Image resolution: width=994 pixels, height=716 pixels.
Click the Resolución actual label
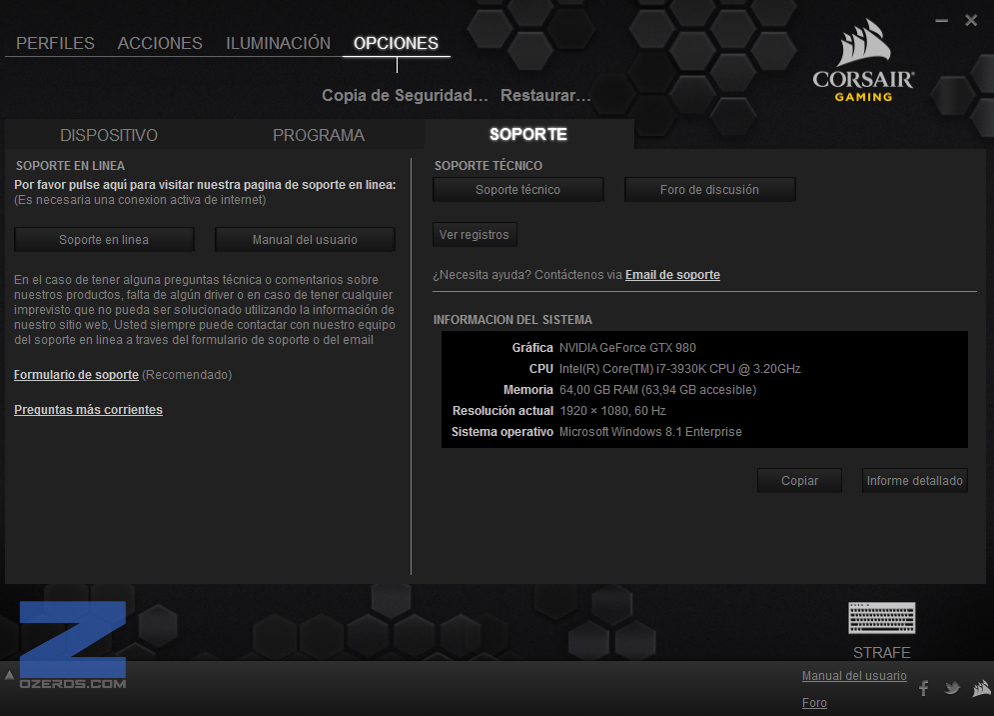[x=503, y=410]
